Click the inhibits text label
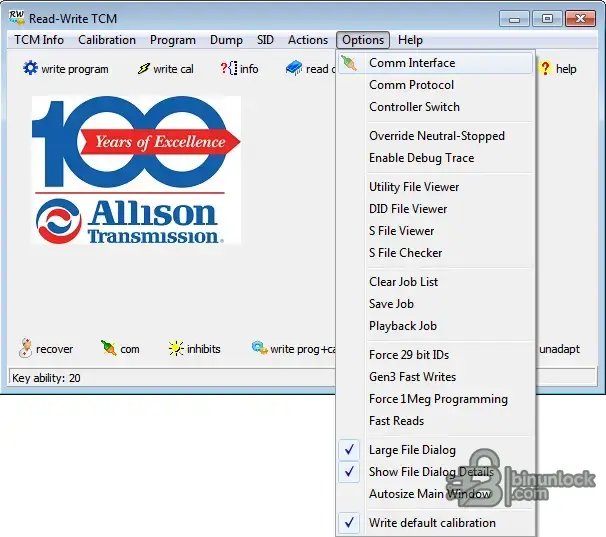The height and width of the screenshot is (537, 606). coord(204,349)
